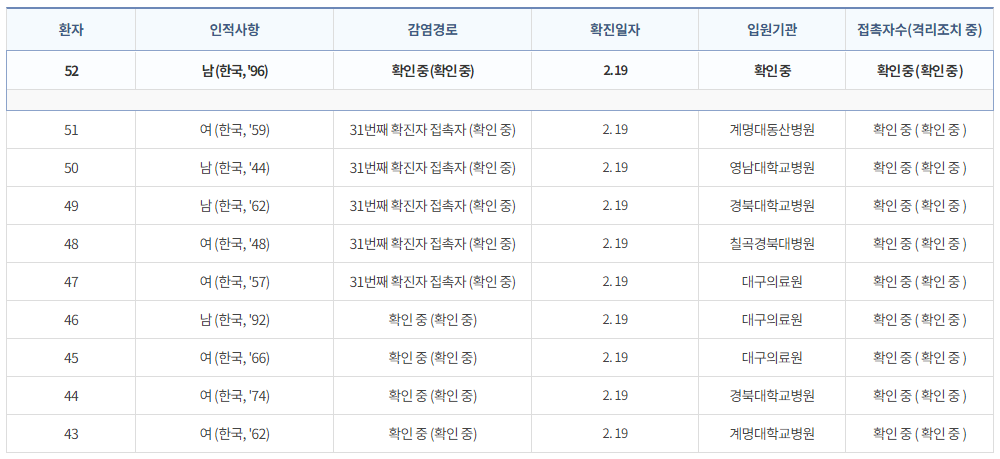
Task: Click the 확진일자 column header
Action: click(x=615, y=30)
